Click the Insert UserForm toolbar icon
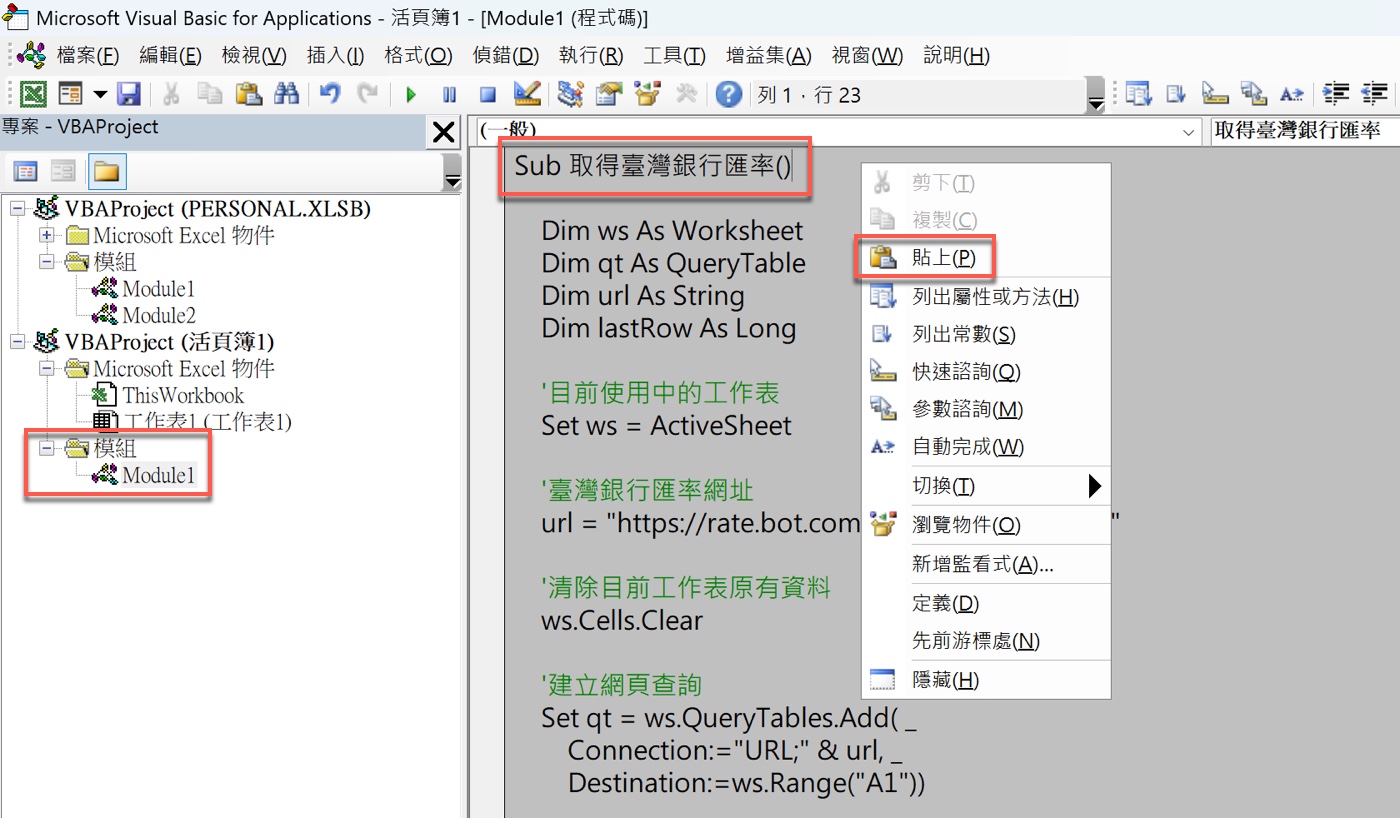This screenshot has height=818, width=1400. tap(70, 94)
